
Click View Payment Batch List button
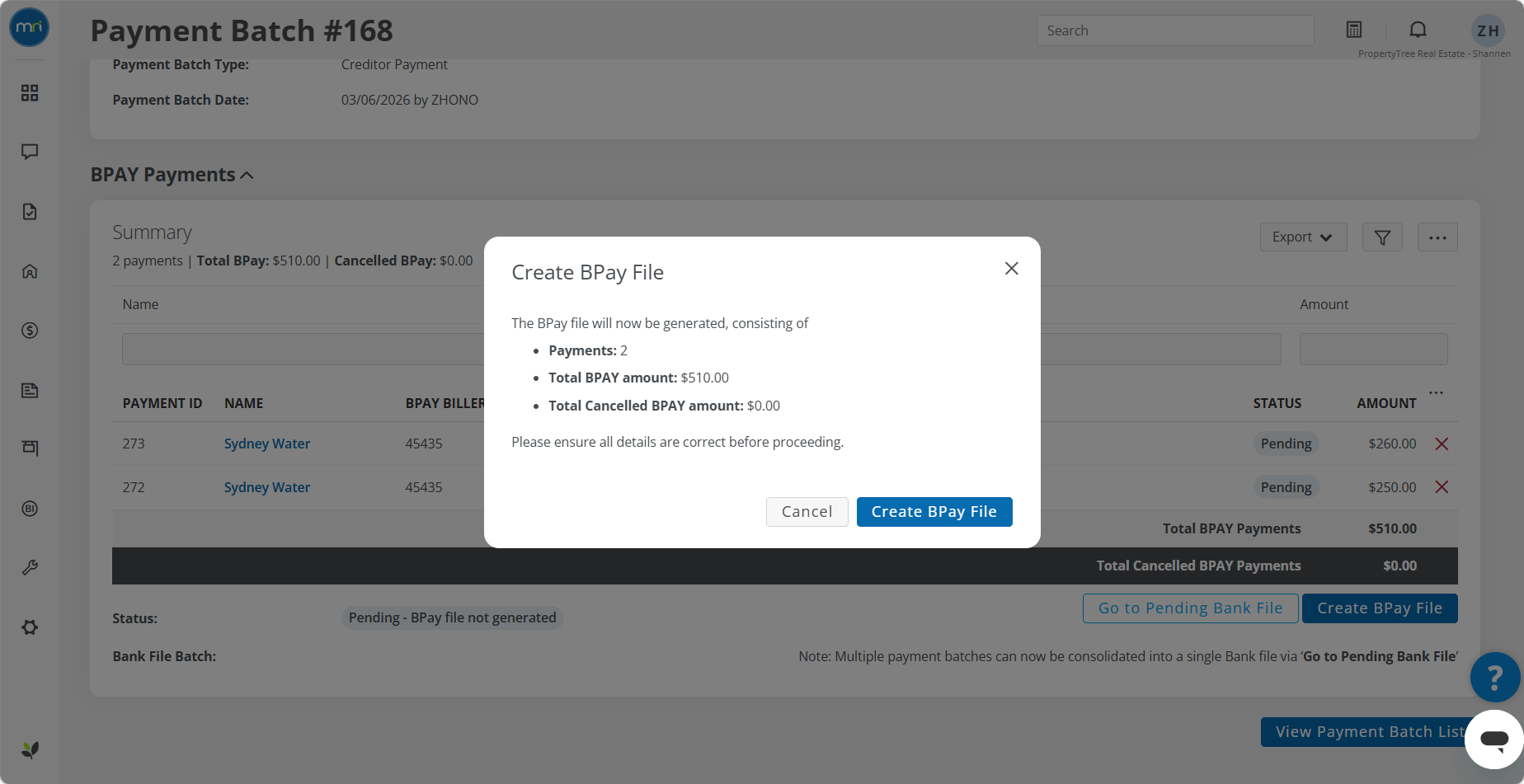coord(1370,732)
